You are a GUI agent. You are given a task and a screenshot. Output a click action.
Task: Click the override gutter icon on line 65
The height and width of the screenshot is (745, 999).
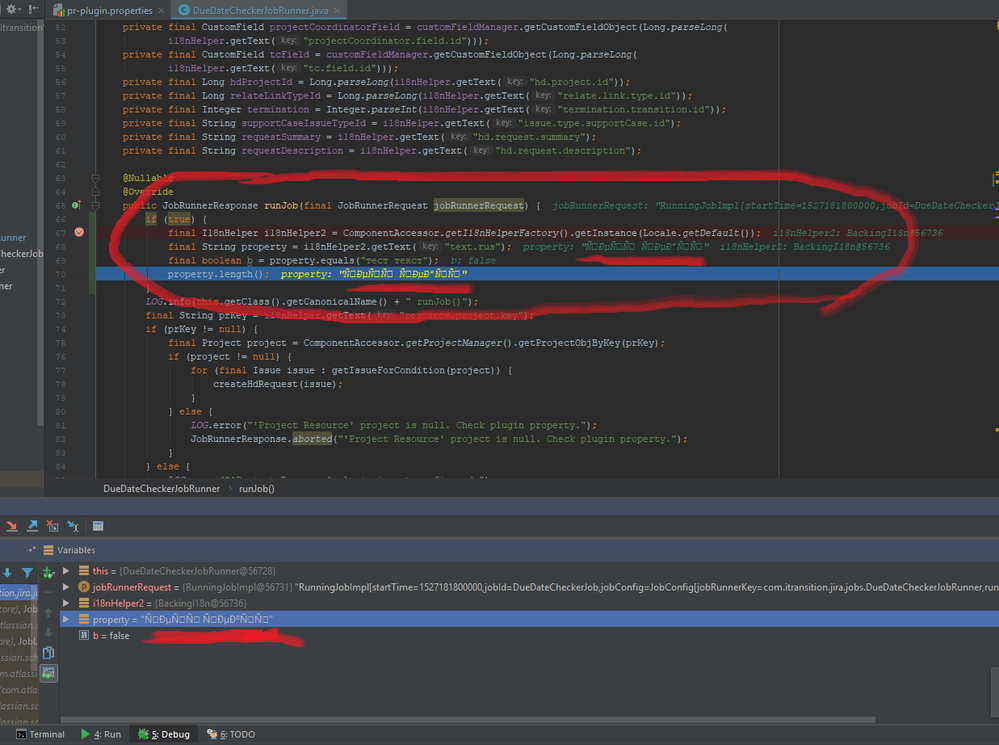point(76,205)
